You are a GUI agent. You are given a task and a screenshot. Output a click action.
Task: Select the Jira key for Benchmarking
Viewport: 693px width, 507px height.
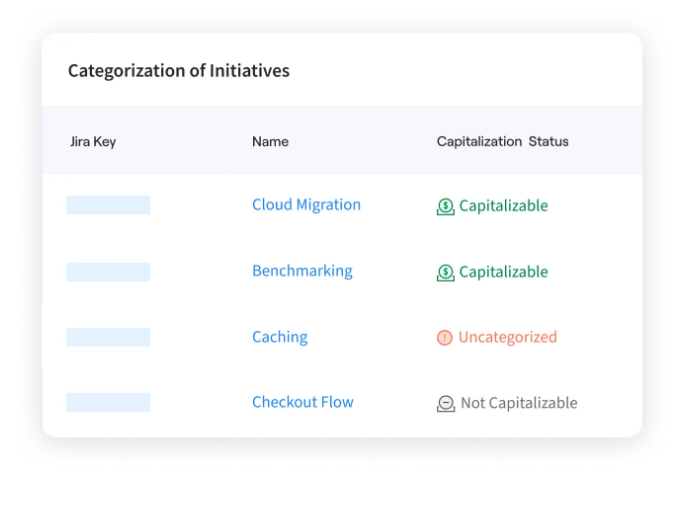108,272
